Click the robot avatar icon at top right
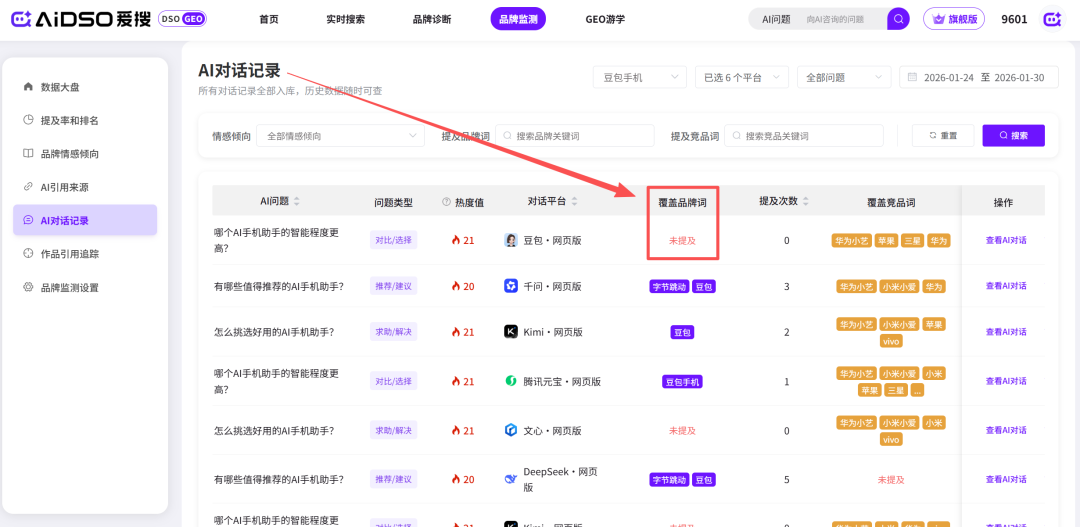This screenshot has height=527, width=1080. click(1051, 19)
